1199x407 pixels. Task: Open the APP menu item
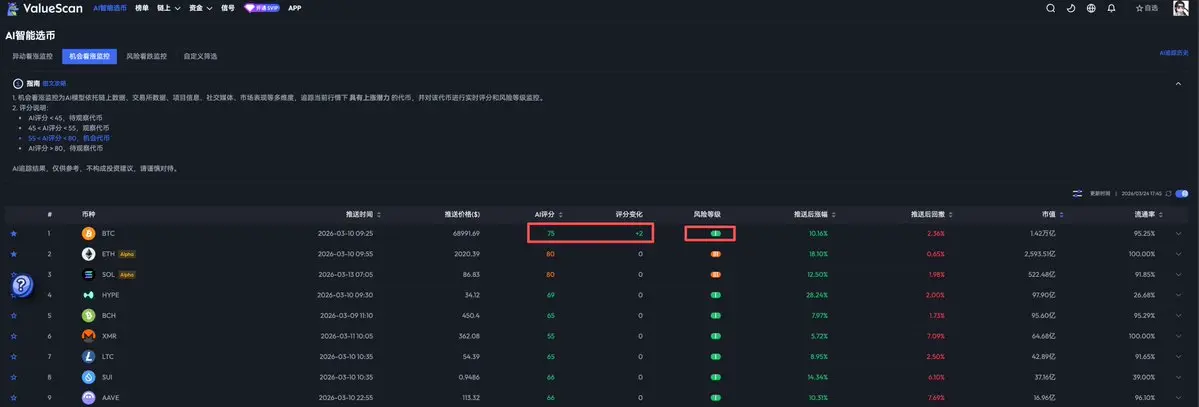294,8
